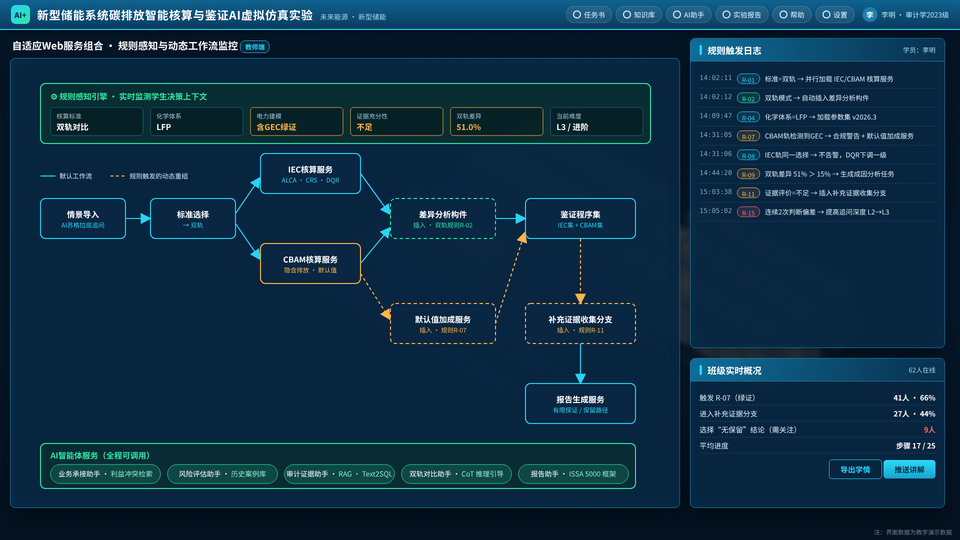
Task: Click the 导出学情 button
Action: [x=855, y=470]
